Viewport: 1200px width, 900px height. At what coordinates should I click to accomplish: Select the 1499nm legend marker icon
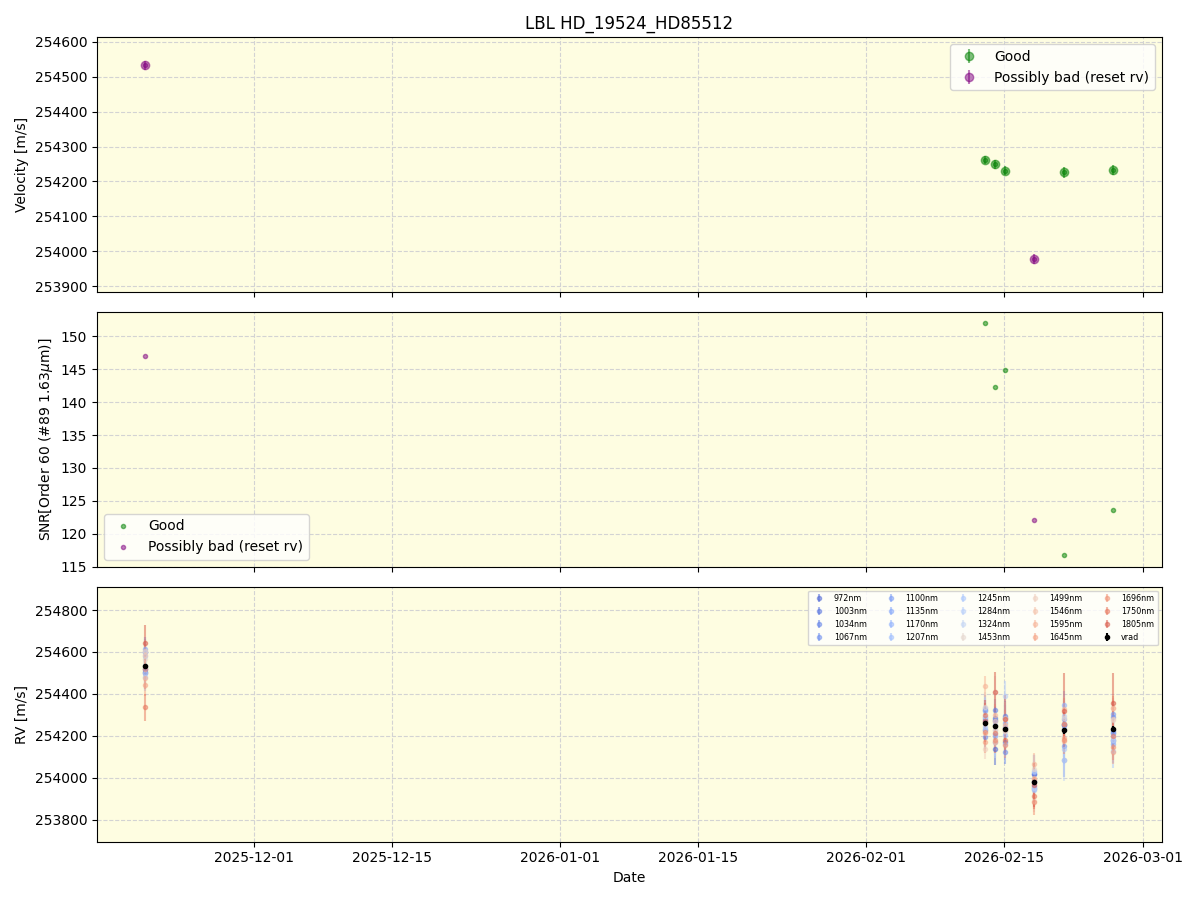[x=1034, y=598]
